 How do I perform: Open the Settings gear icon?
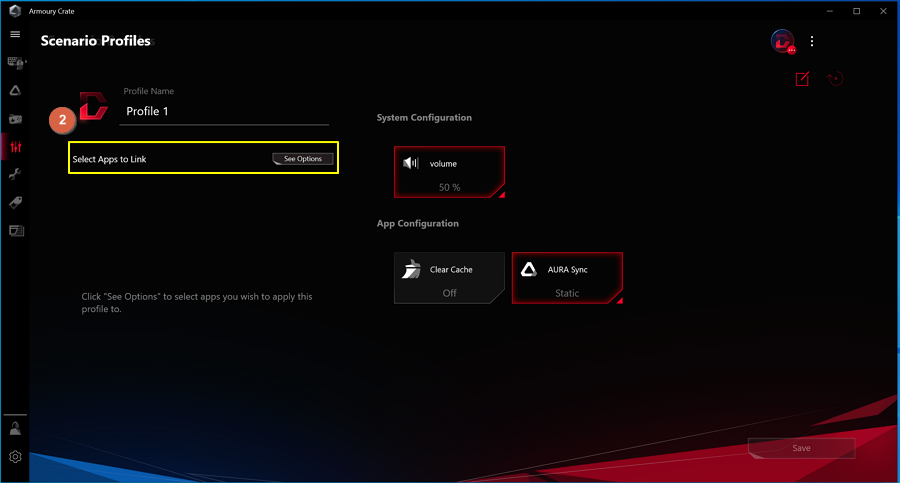coord(15,457)
